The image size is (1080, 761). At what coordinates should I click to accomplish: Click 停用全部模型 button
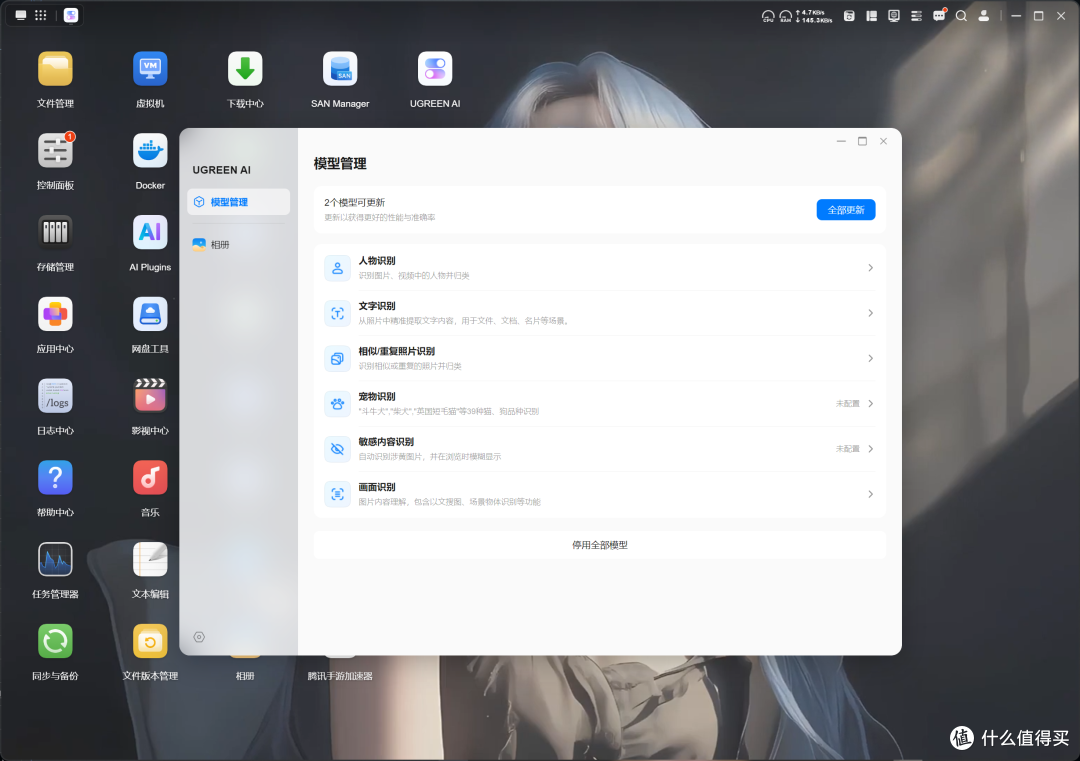[599, 545]
